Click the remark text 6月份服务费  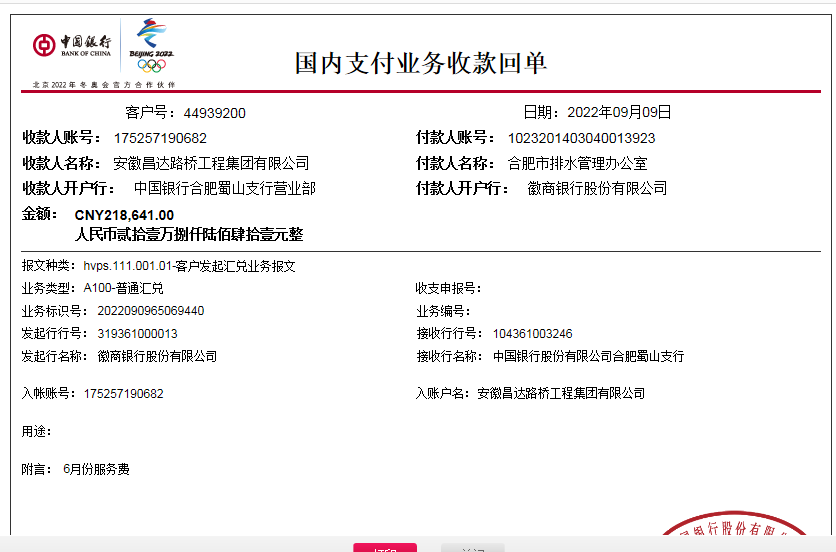point(96,469)
